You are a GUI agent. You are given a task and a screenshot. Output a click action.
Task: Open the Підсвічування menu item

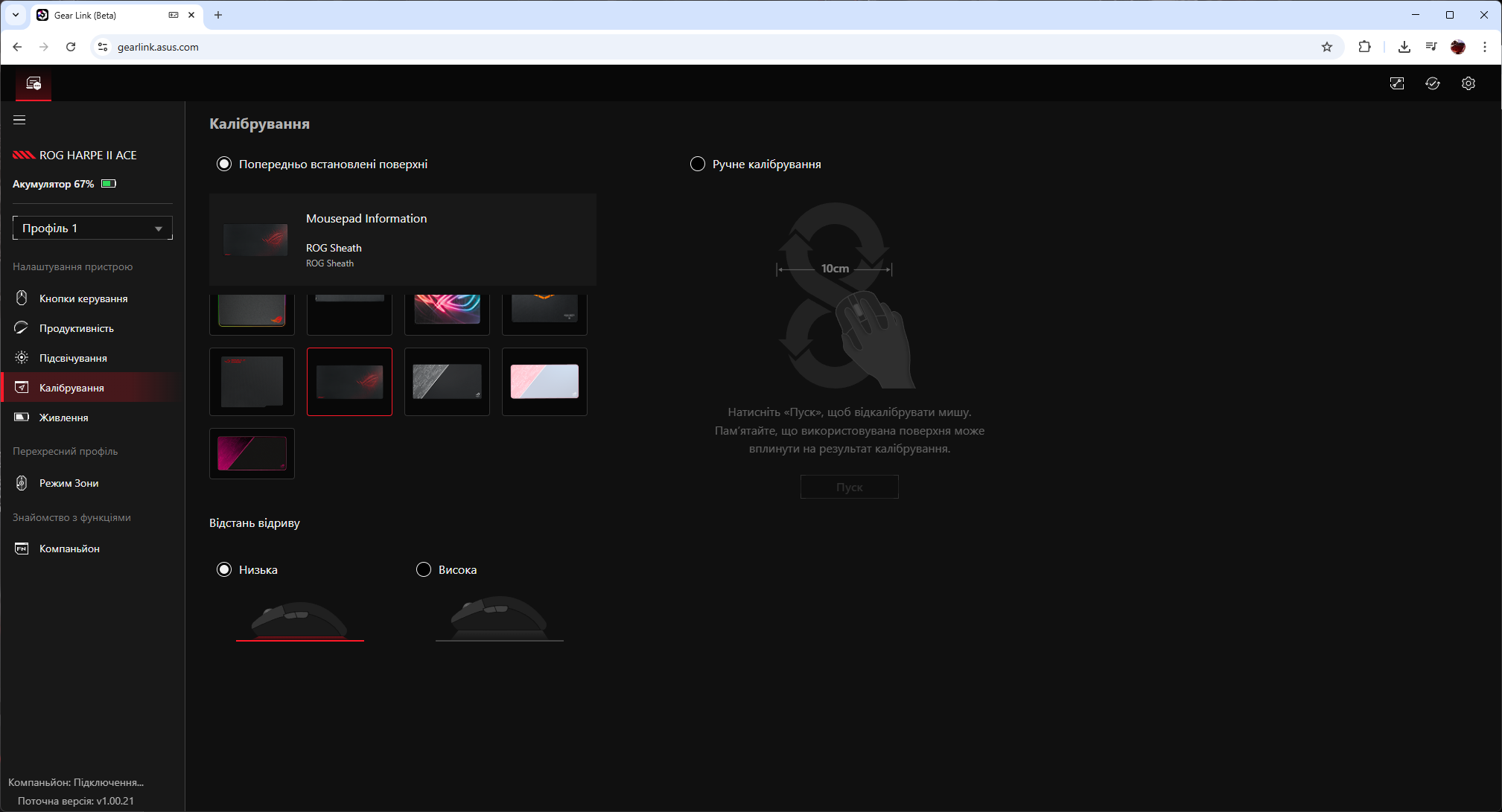tap(73, 358)
